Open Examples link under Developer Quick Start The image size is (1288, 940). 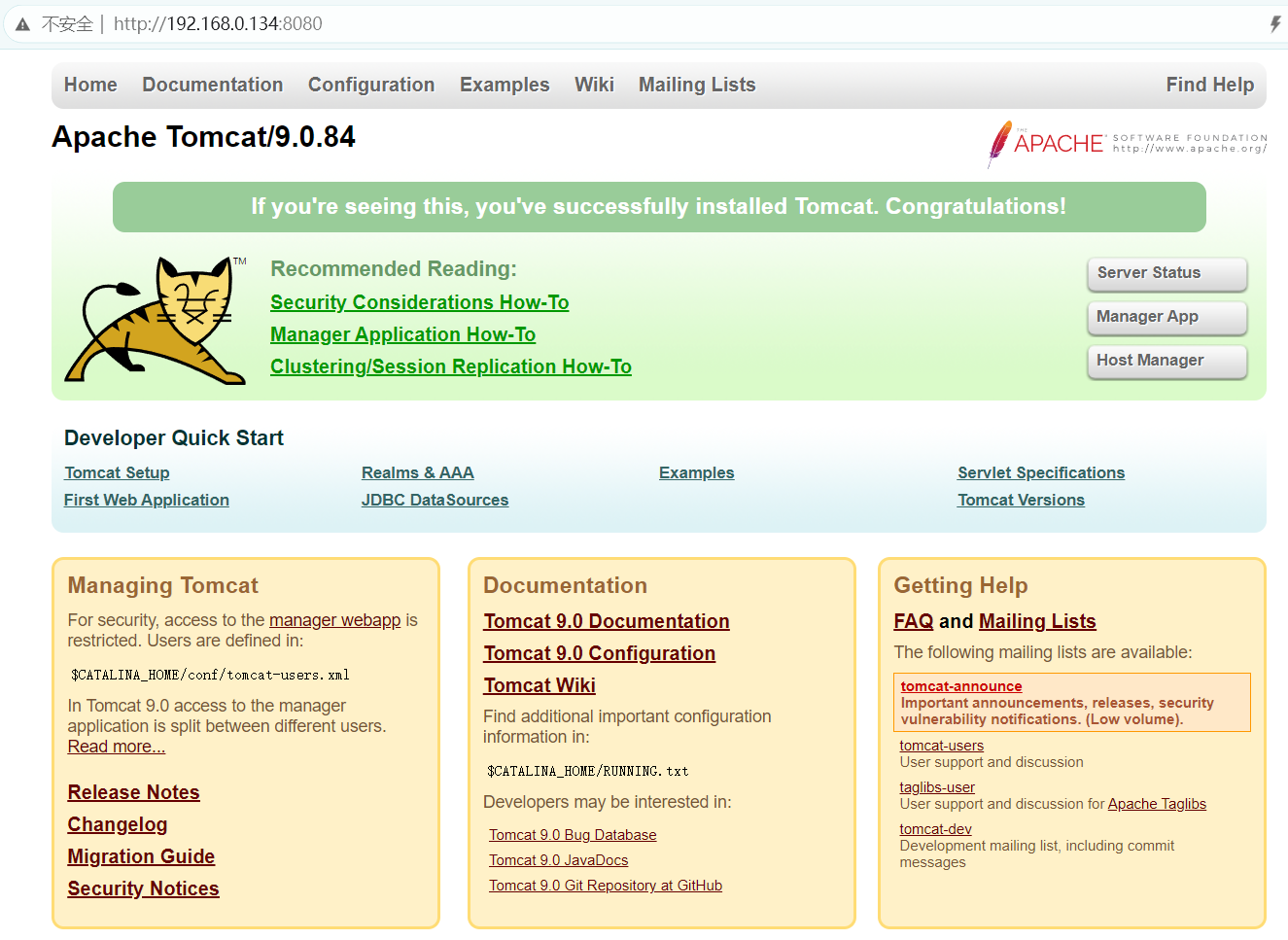(x=697, y=472)
